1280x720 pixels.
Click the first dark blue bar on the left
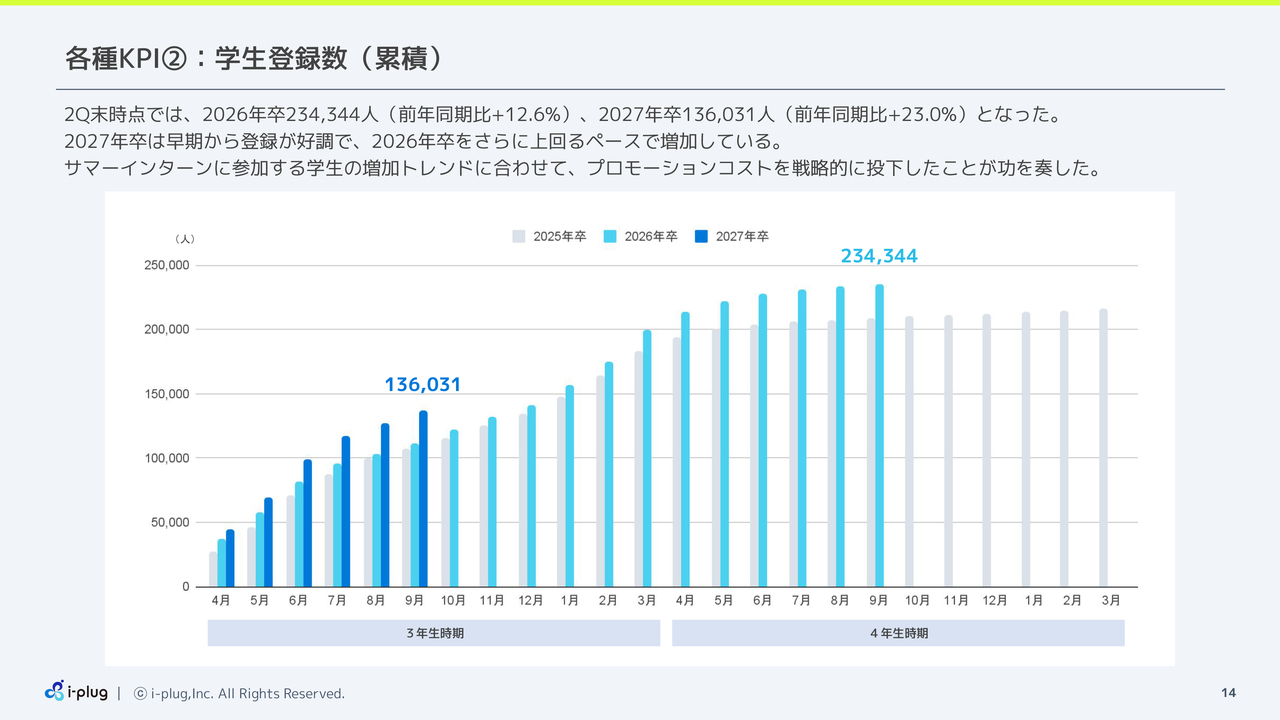click(230, 559)
